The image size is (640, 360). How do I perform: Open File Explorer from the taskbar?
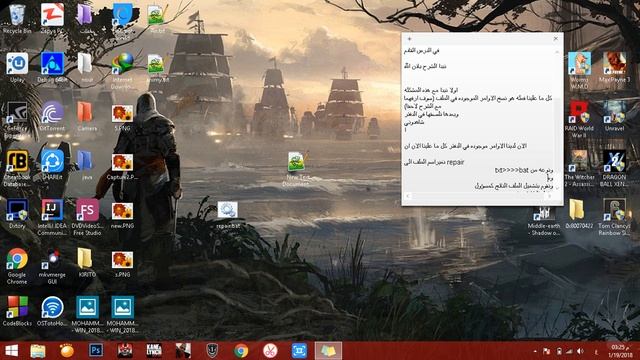[x=38, y=351]
